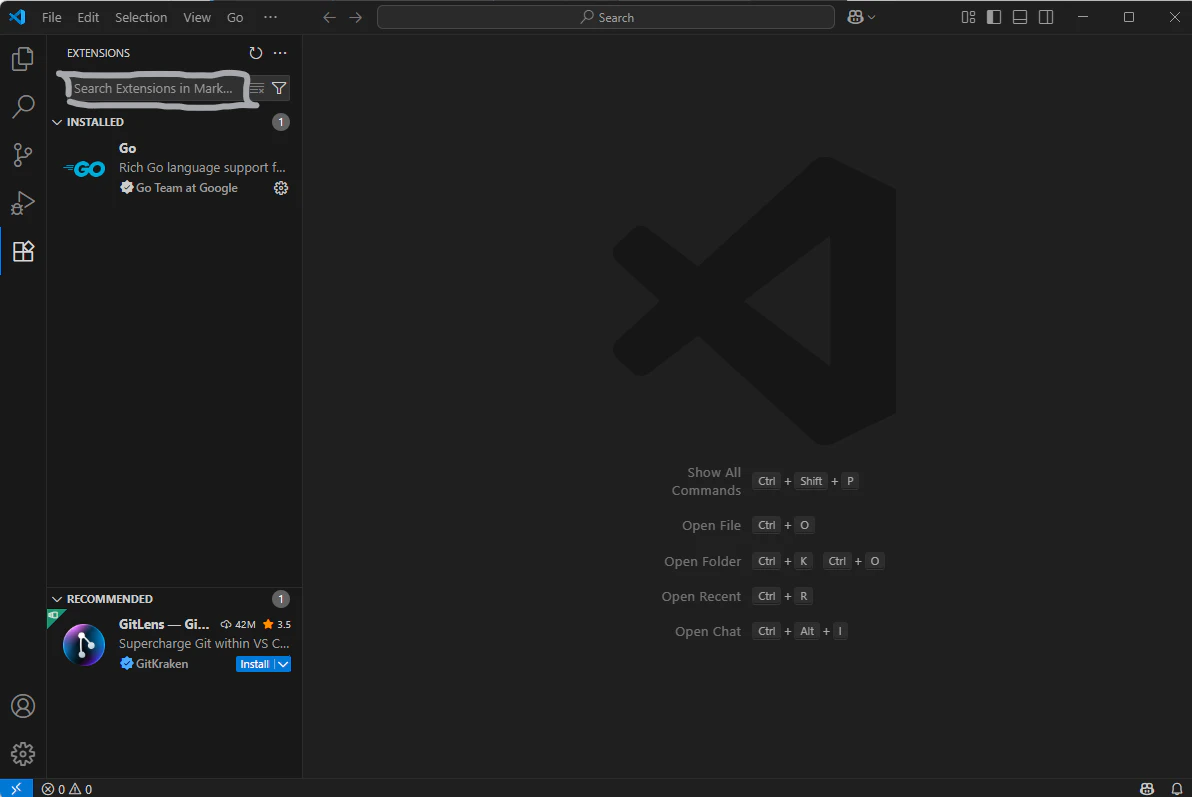Screen dimensions: 1192x797
Task: Click Show All Commands label
Action: [706, 481]
